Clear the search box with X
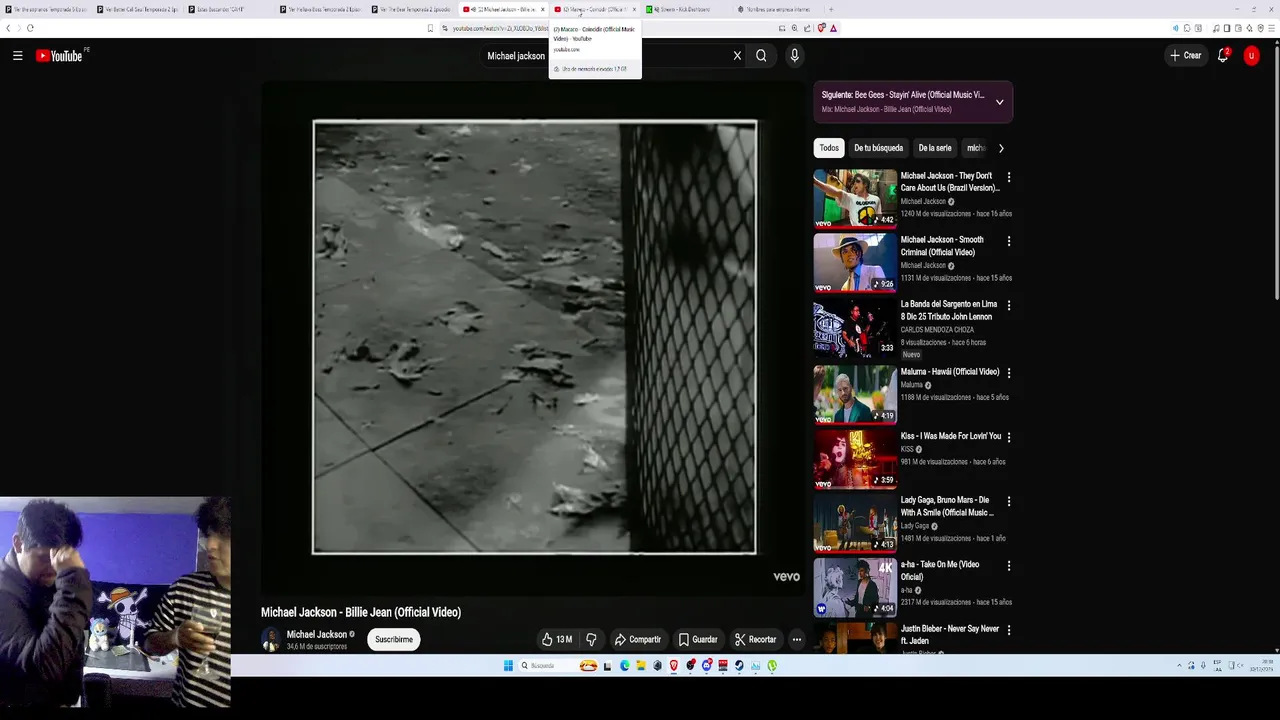 click(x=737, y=56)
